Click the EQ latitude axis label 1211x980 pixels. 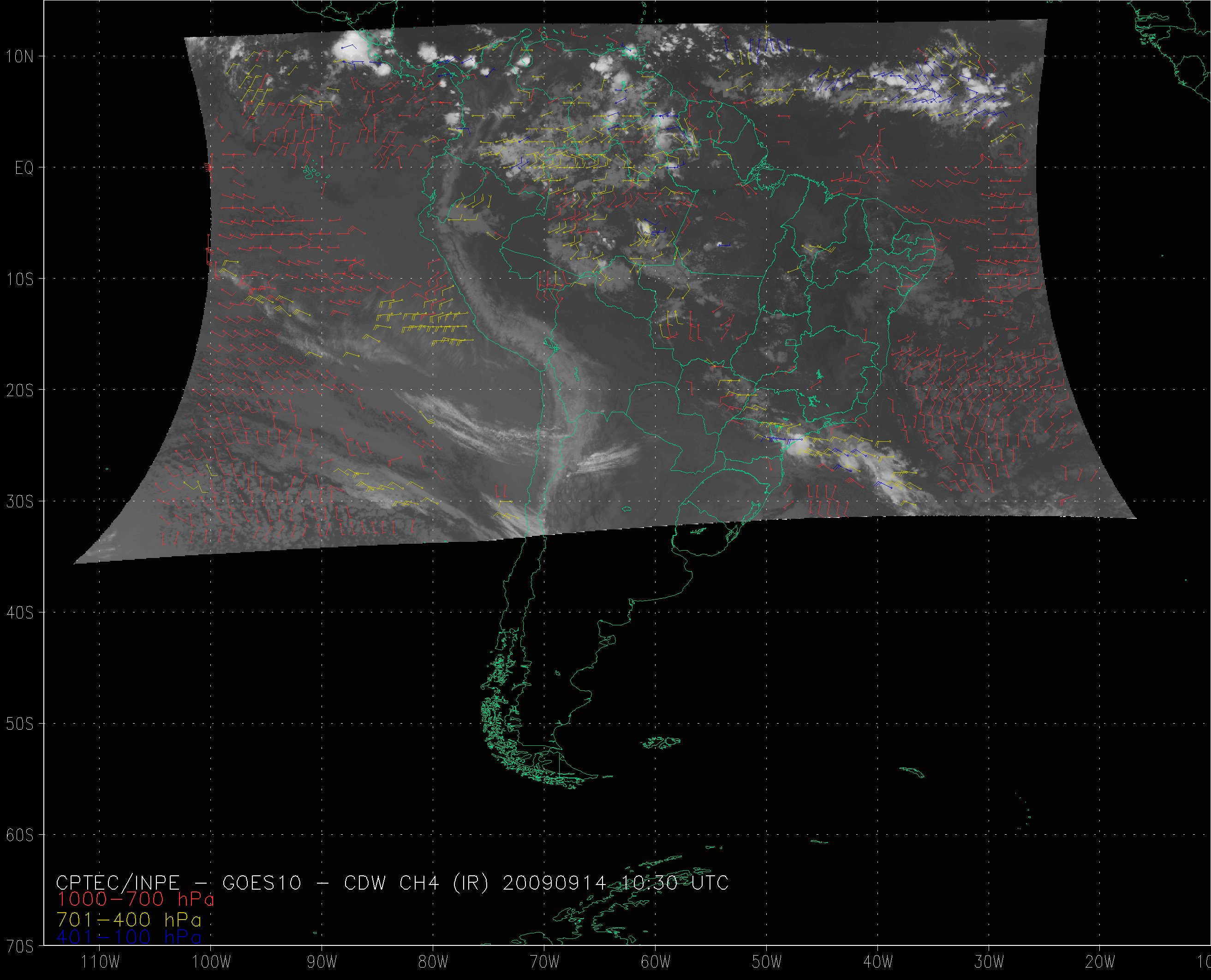click(x=24, y=168)
